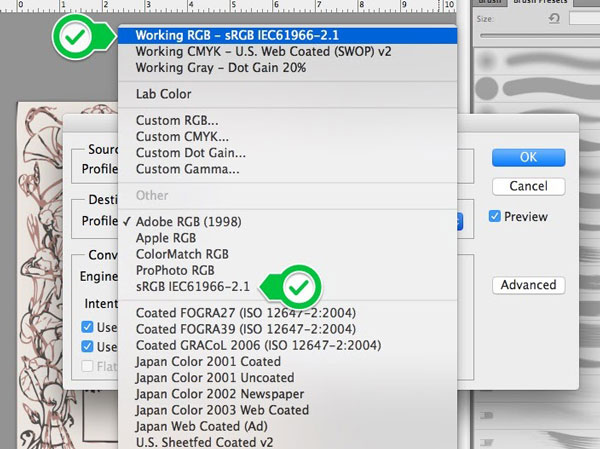Screen dimensions: 600x449
Task: Click the brush size reset icon
Action: [x=554, y=18]
